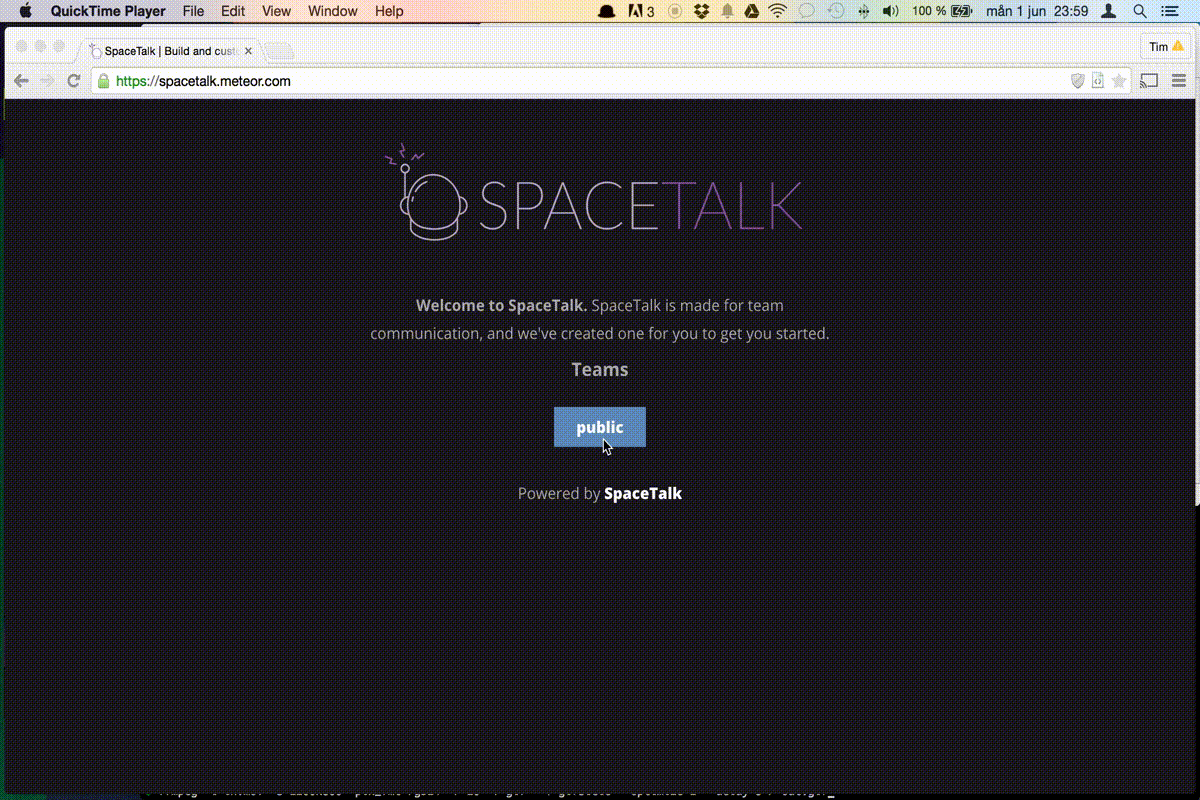
Task: Click the SpaceTalk astronaut logo
Action: click(x=432, y=193)
